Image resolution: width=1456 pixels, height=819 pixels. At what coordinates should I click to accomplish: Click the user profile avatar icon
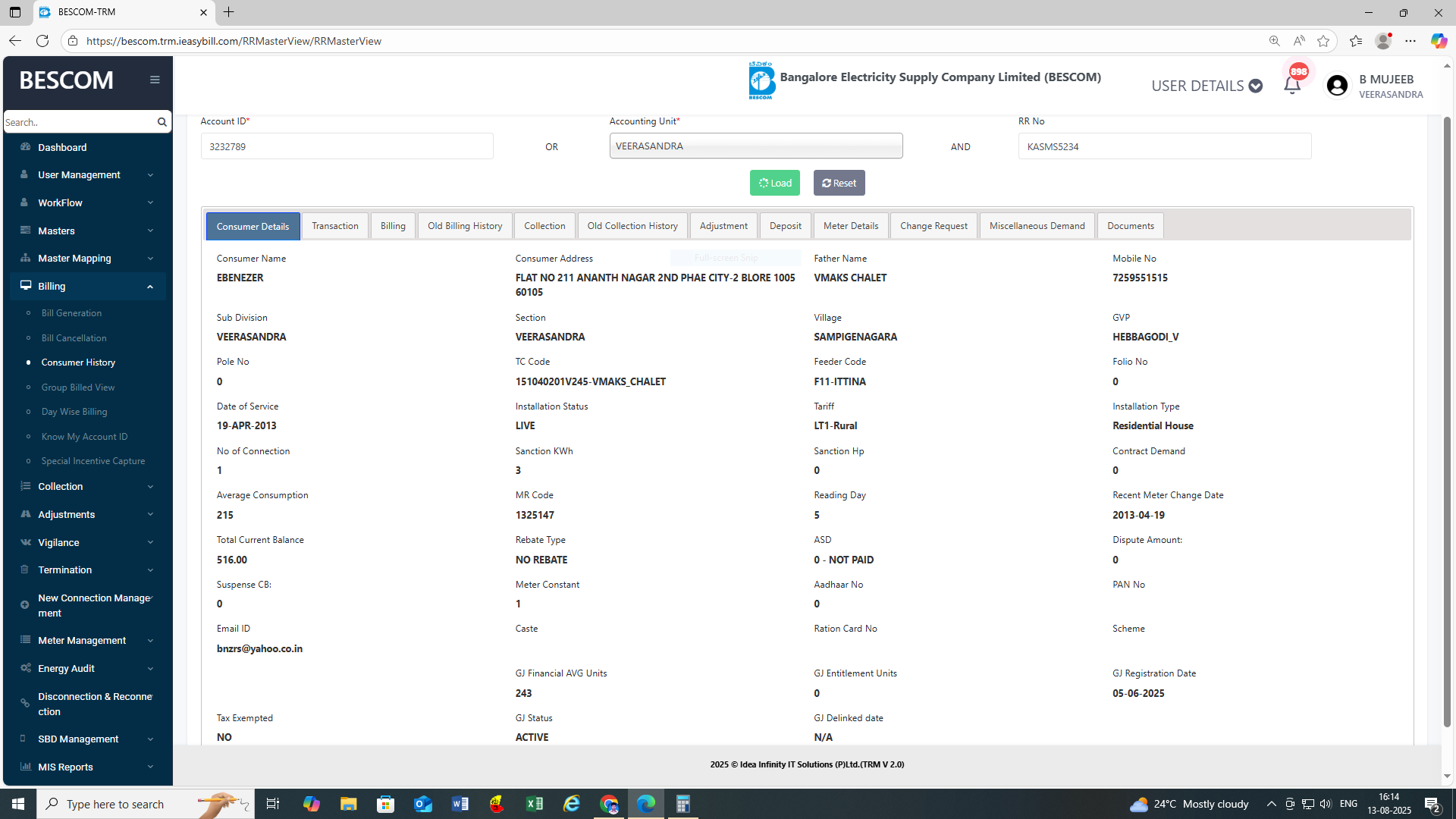pyautogui.click(x=1337, y=86)
